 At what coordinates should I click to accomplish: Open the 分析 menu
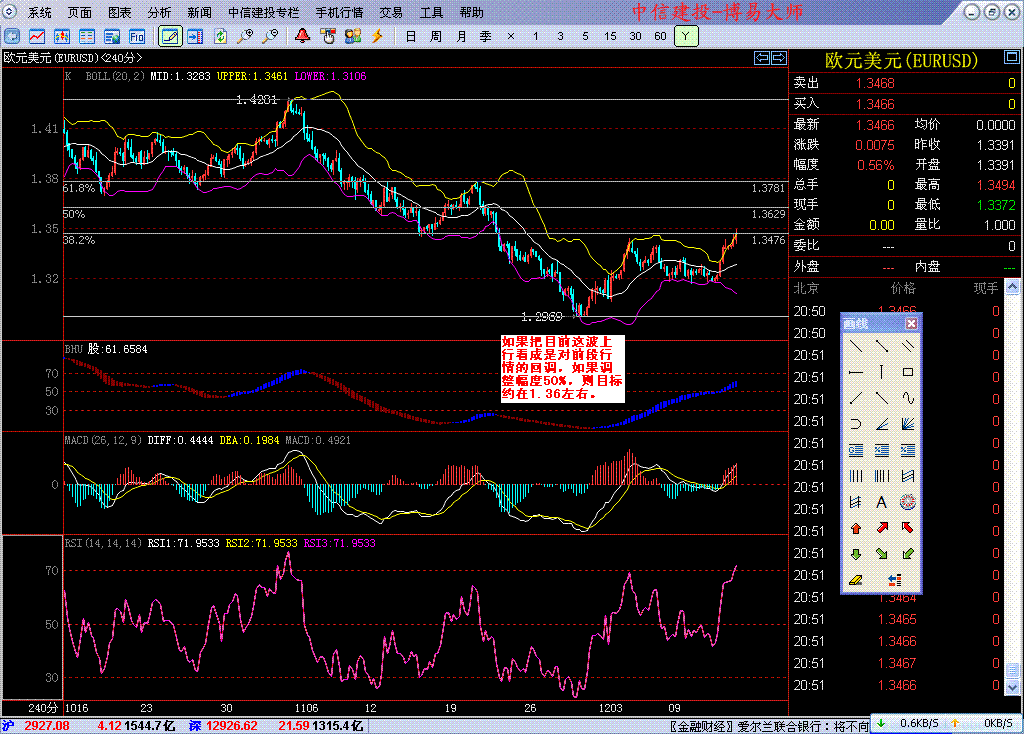(x=159, y=12)
